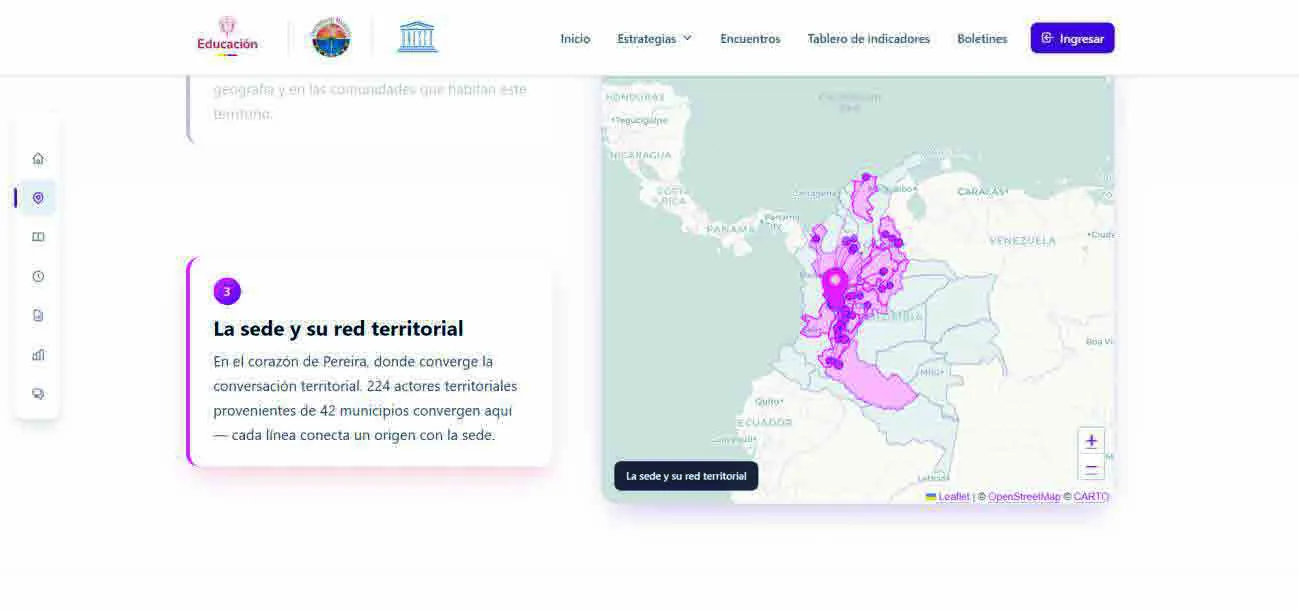Zoom out on the map

click(1091, 467)
